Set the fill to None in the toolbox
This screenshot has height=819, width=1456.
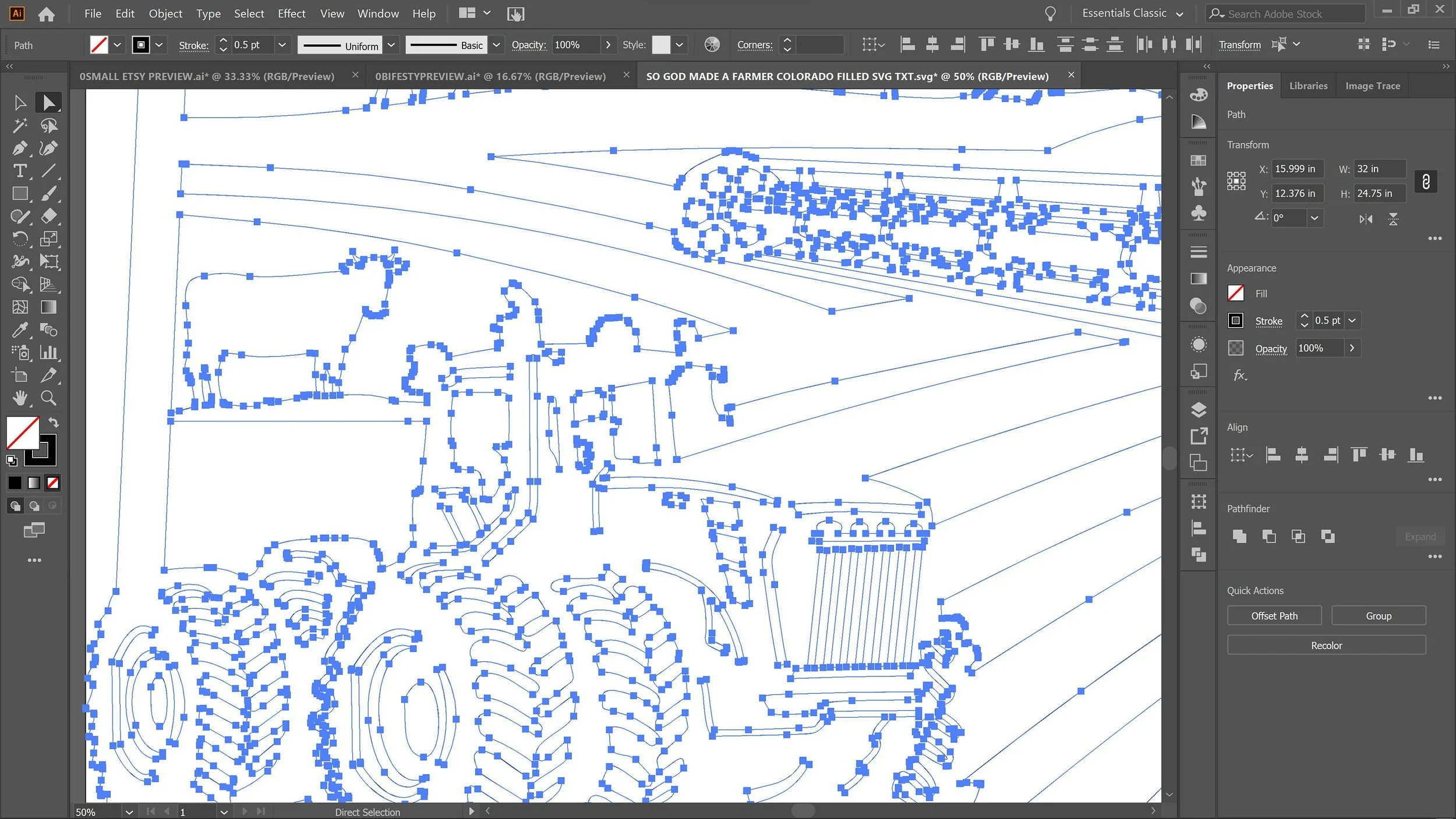(53, 483)
